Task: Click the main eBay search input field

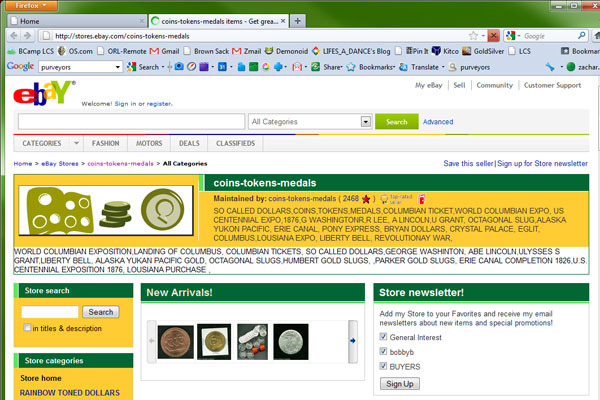Action: click(131, 122)
